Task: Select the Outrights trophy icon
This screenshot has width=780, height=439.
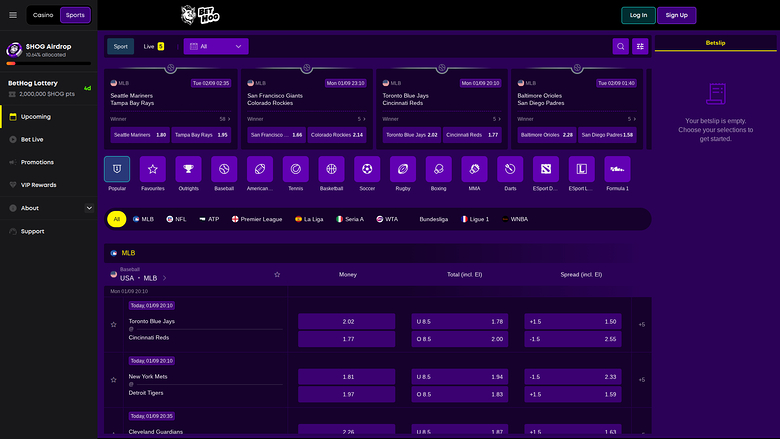Action: pyautogui.click(x=189, y=169)
